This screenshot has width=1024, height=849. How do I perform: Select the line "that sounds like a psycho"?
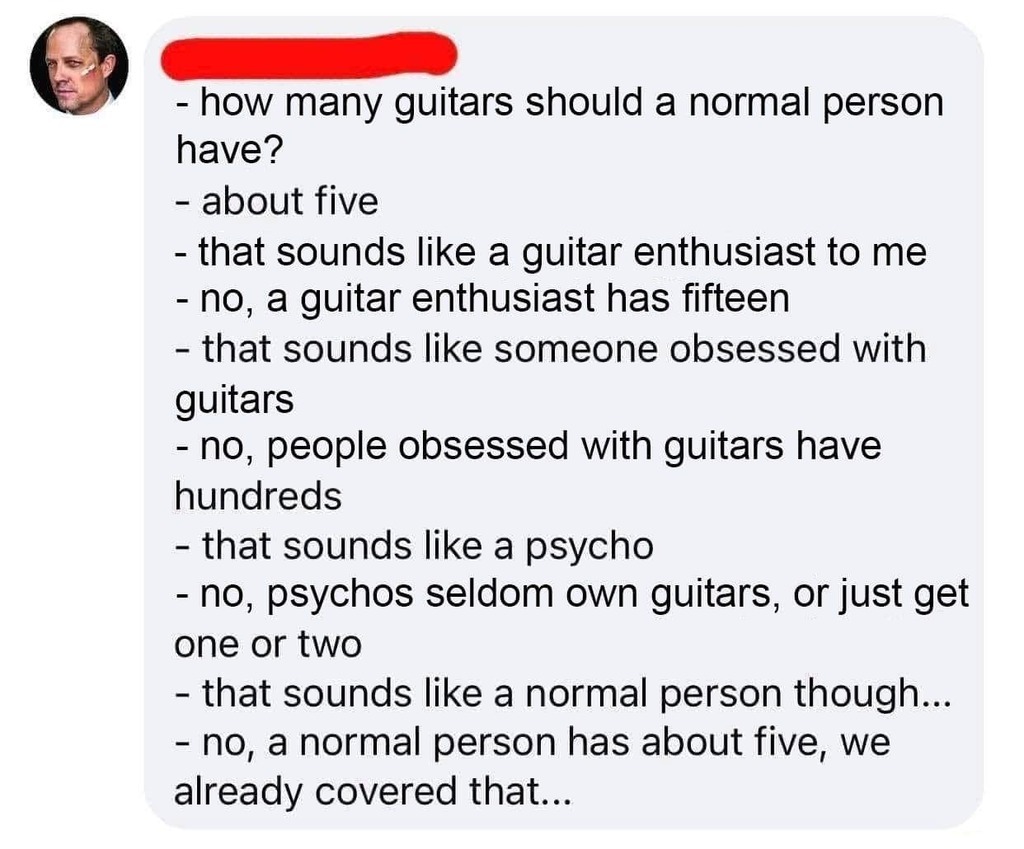pyautogui.click(x=414, y=545)
